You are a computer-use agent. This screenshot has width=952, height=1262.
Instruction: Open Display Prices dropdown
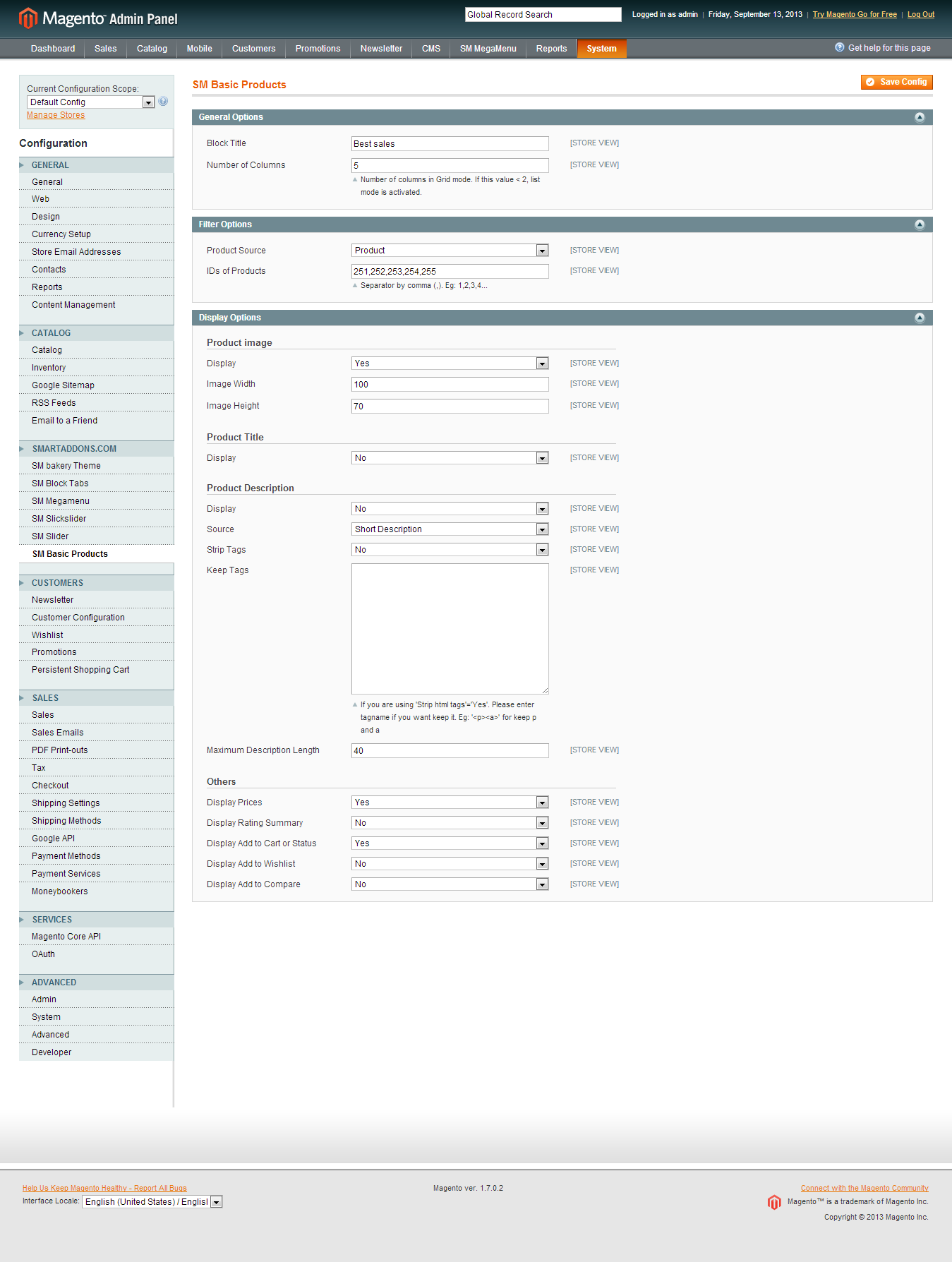pyautogui.click(x=450, y=803)
